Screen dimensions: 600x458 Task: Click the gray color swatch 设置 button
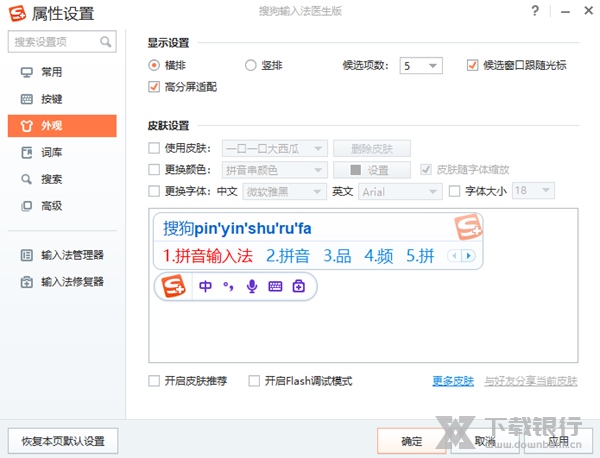pyautogui.click(x=372, y=170)
